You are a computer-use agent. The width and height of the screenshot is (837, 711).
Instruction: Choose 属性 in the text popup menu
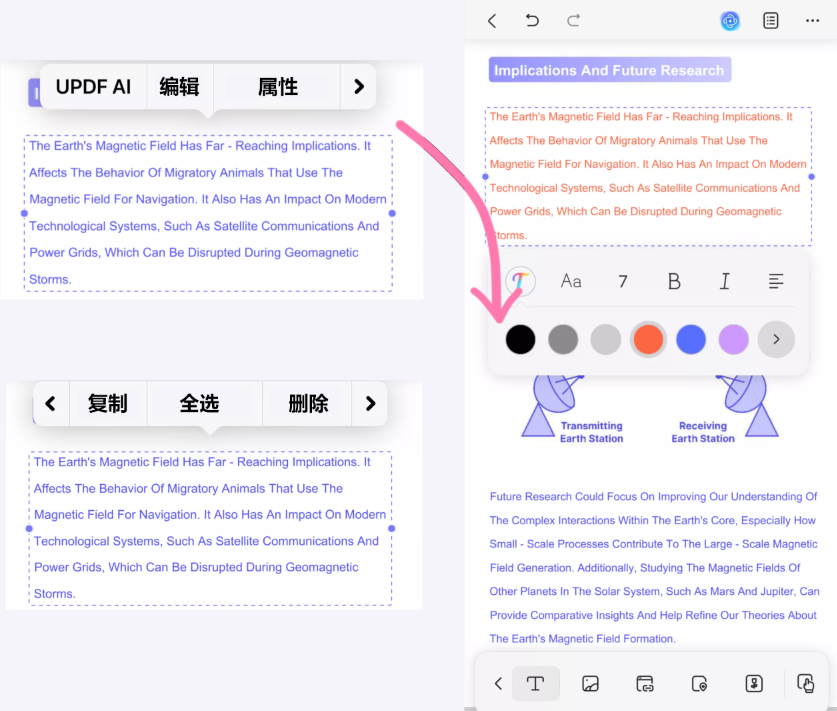click(x=278, y=87)
